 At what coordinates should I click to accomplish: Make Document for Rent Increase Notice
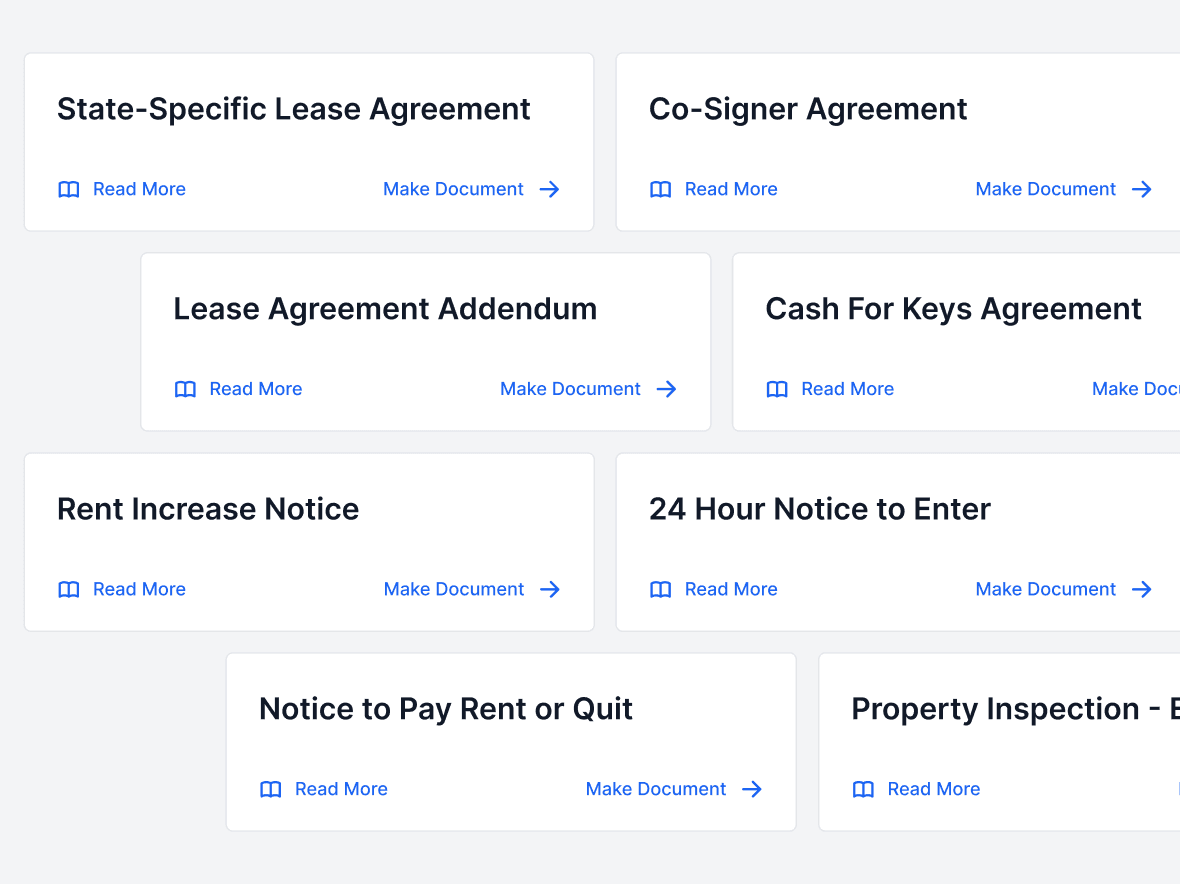click(x=454, y=590)
